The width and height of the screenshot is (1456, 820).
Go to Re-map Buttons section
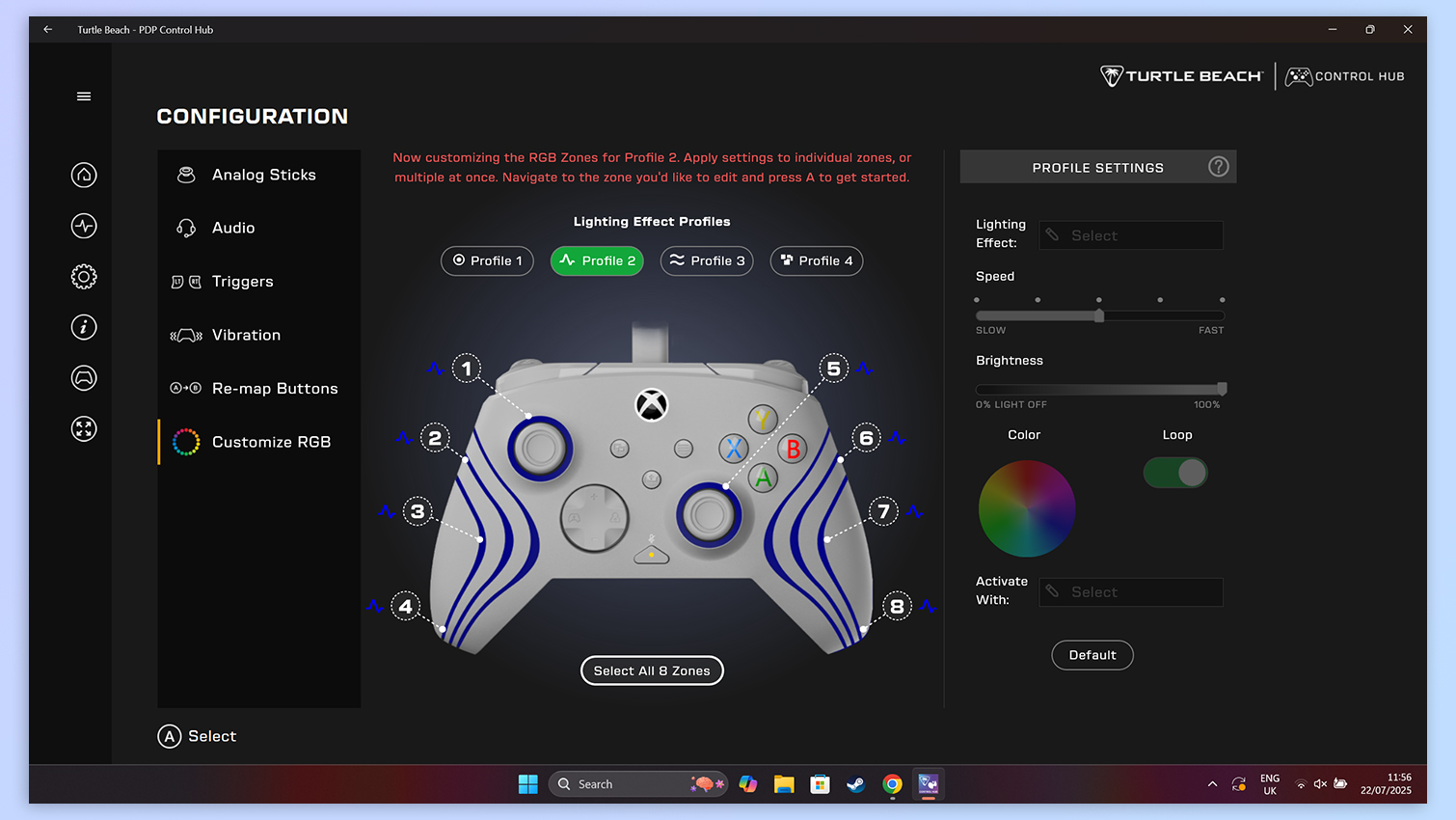point(274,389)
